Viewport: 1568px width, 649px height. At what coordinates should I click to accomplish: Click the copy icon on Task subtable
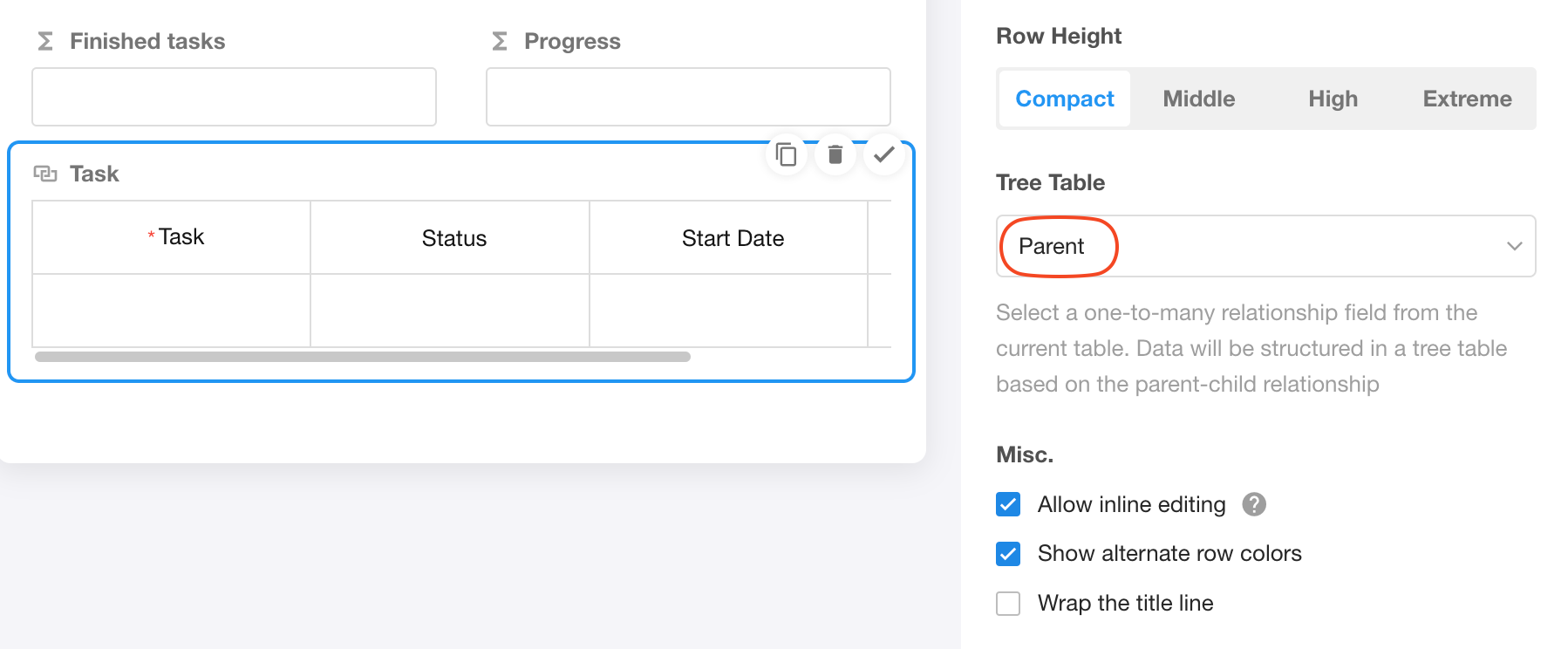(786, 155)
